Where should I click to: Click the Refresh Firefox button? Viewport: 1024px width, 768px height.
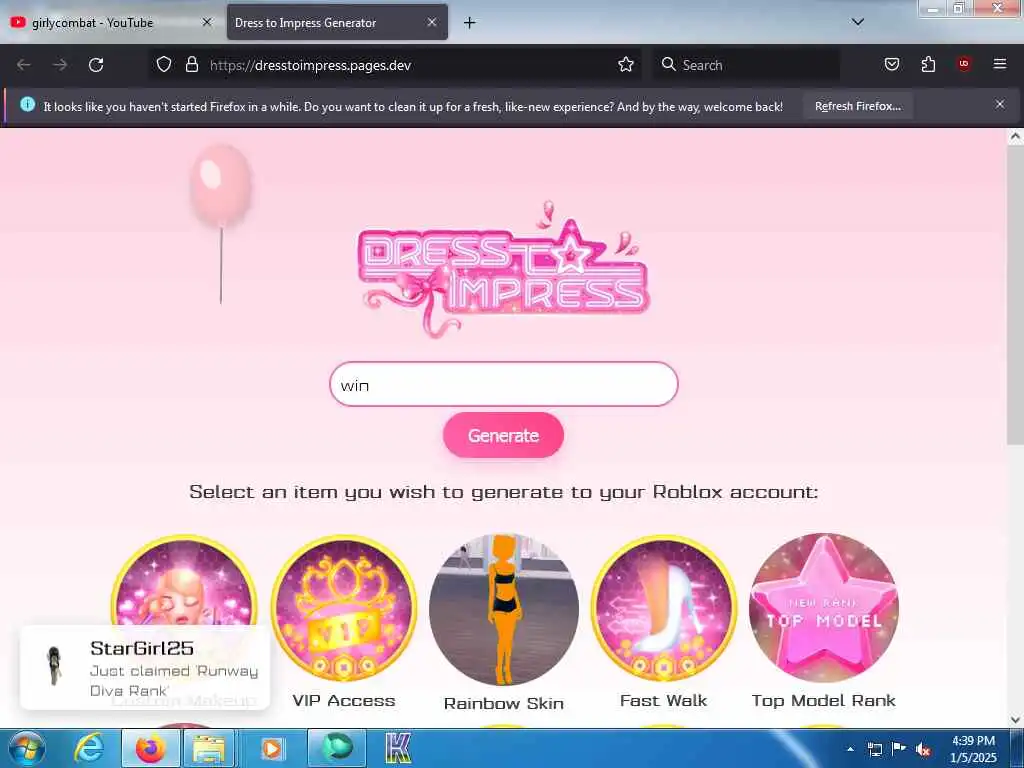857,106
